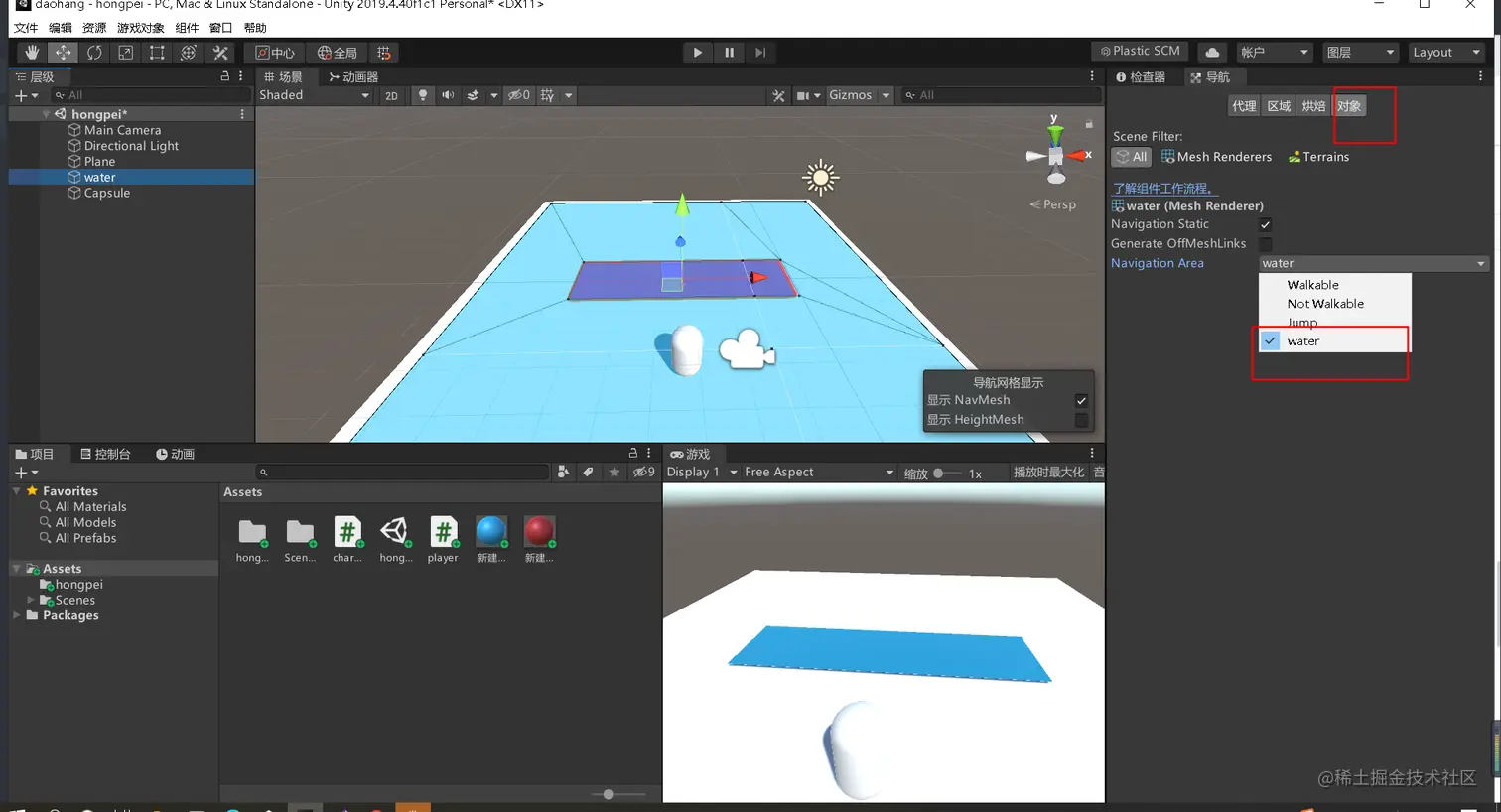Open the Display 1 dropdown
This screenshot has width=1501, height=812.
click(702, 473)
